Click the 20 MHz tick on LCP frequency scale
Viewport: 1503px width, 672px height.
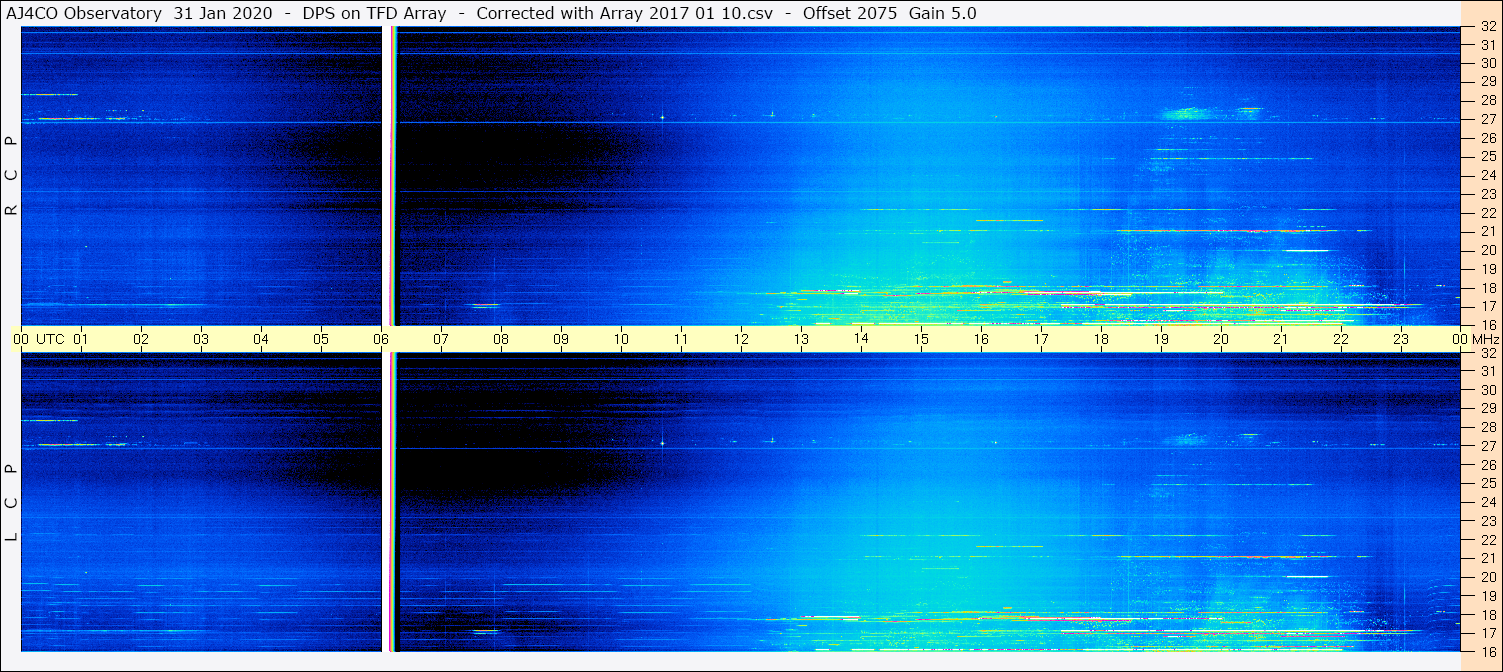click(x=1488, y=577)
